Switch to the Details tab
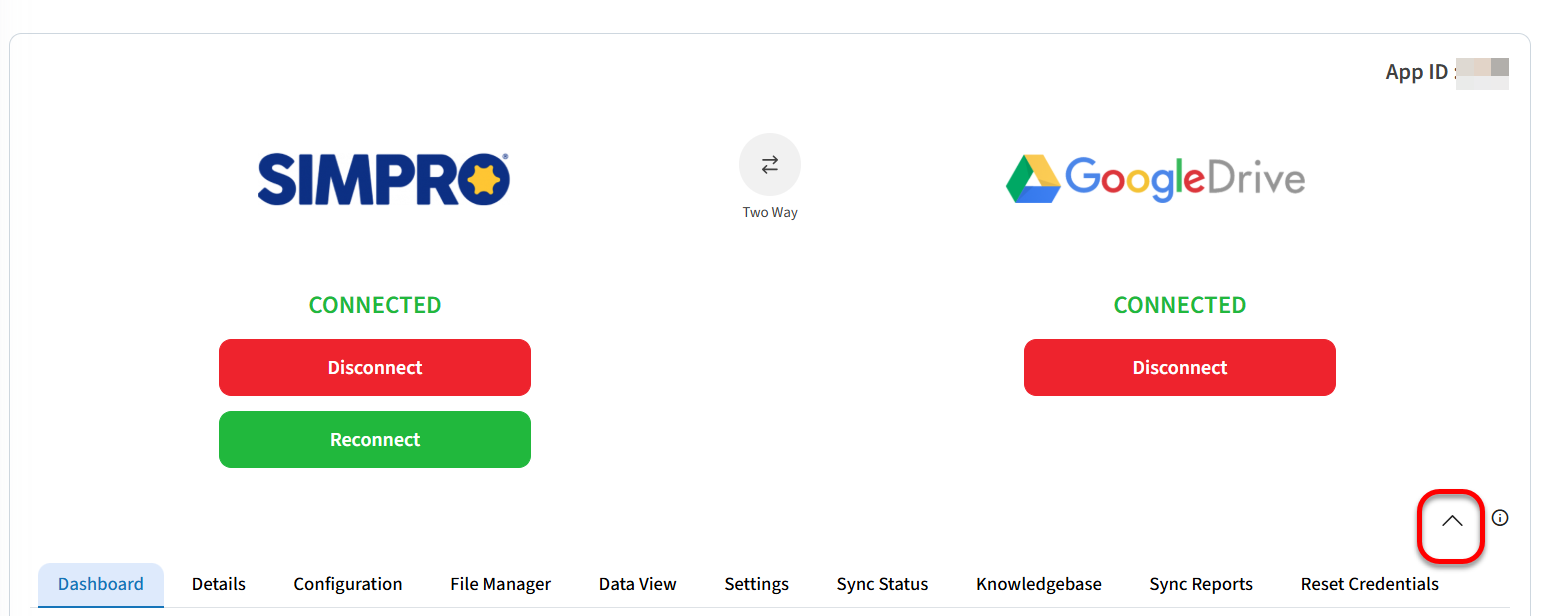The height and width of the screenshot is (616, 1542). 219,585
